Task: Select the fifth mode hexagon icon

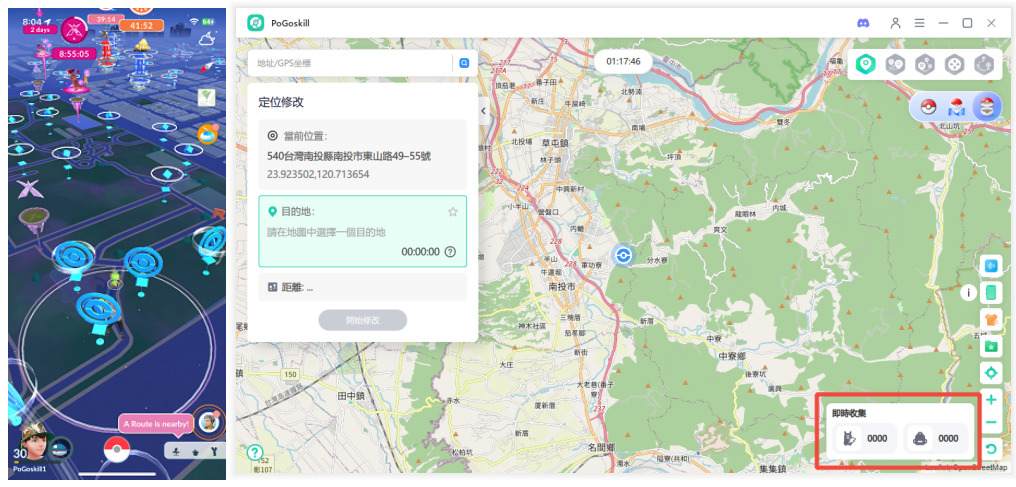Action: click(984, 64)
